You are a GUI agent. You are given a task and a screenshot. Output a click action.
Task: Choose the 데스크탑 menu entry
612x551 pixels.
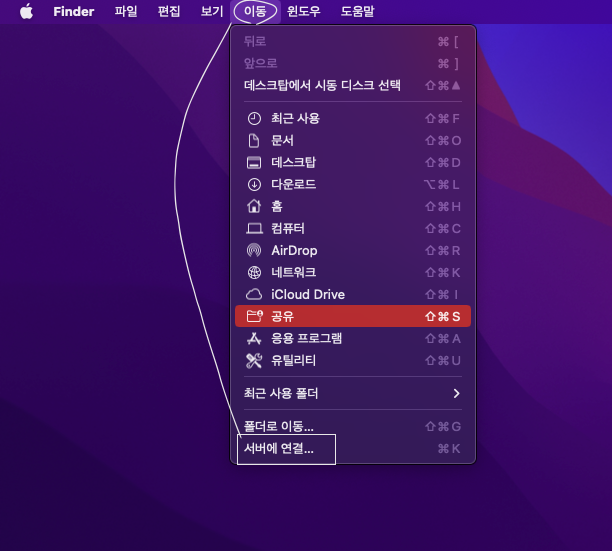pyautogui.click(x=353, y=162)
